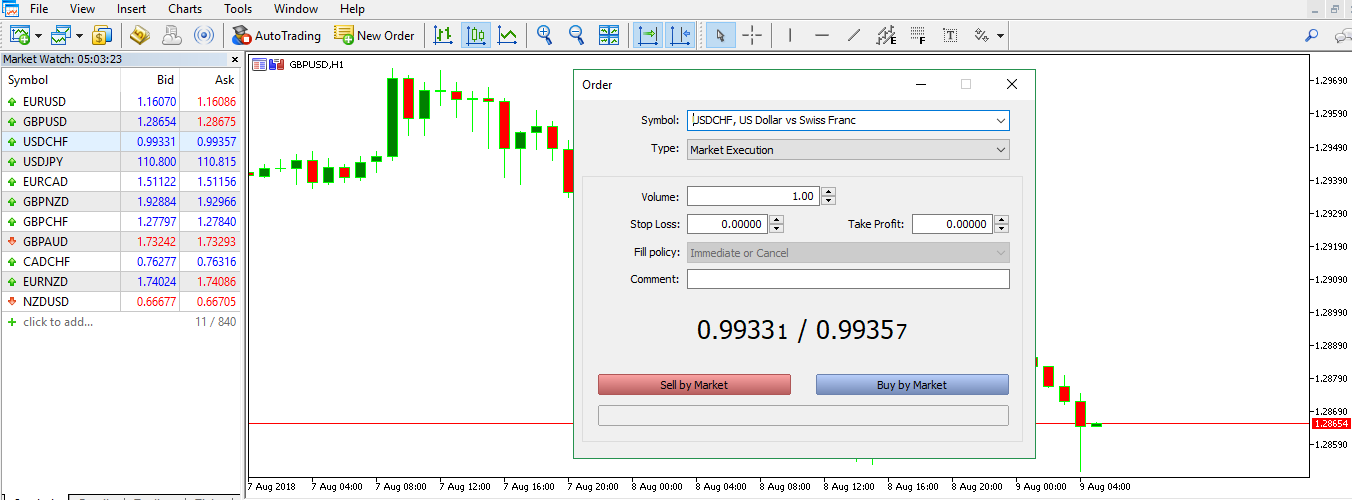
Task: Click Buy by Market button
Action: coord(912,385)
